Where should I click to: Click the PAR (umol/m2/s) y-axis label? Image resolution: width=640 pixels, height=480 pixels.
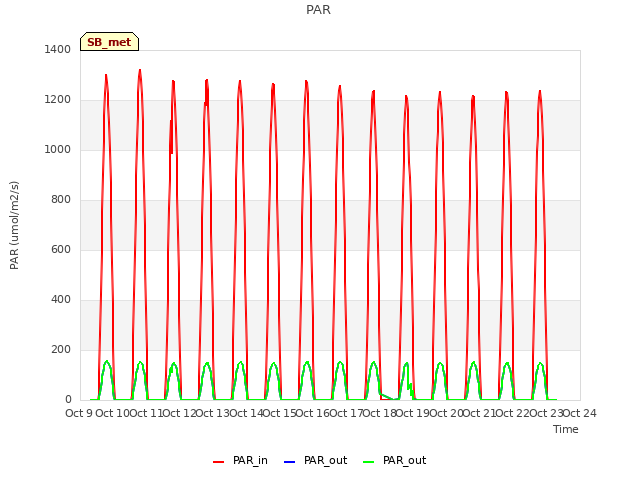click(x=14, y=225)
